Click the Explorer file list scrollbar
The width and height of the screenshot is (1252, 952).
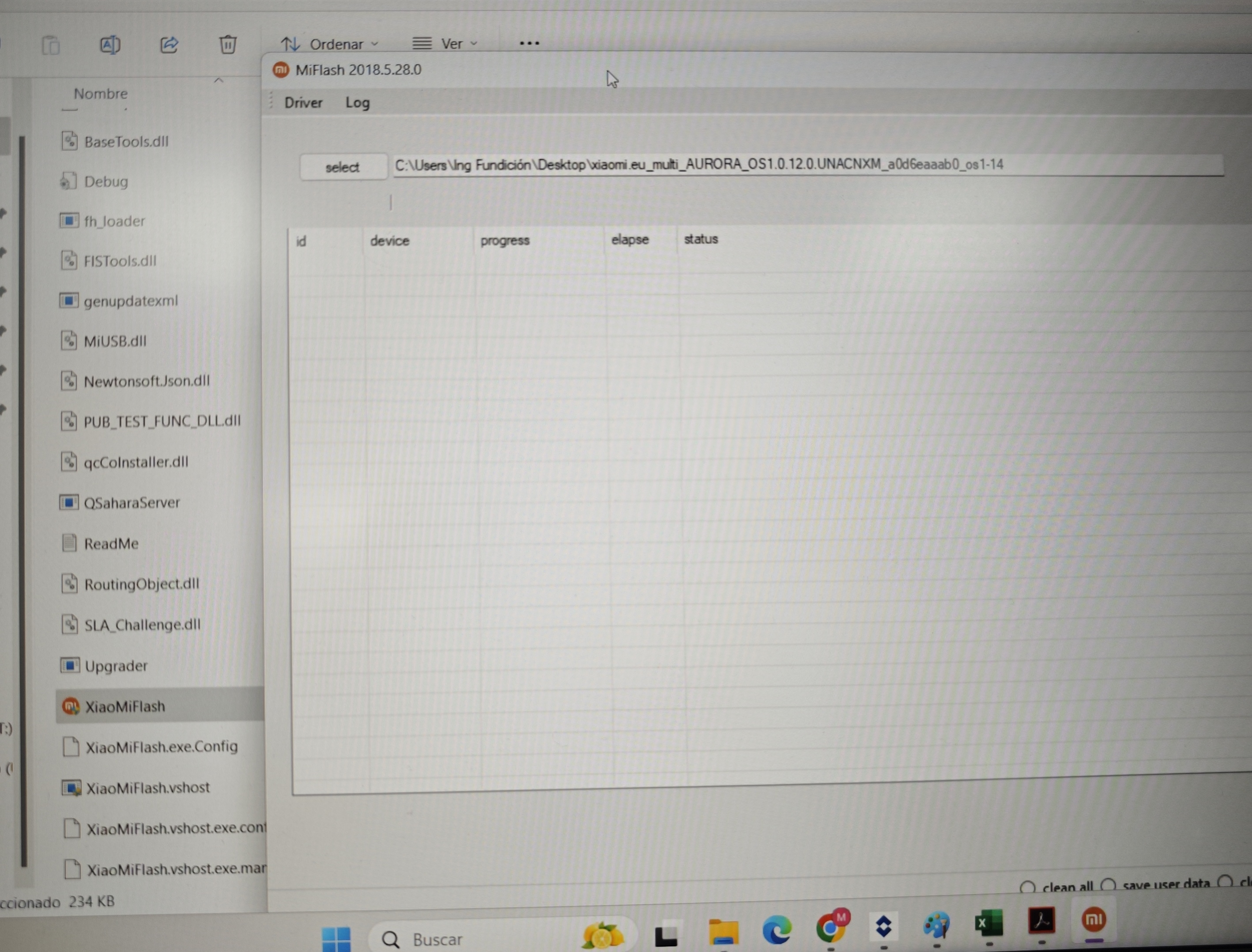[x=23, y=501]
